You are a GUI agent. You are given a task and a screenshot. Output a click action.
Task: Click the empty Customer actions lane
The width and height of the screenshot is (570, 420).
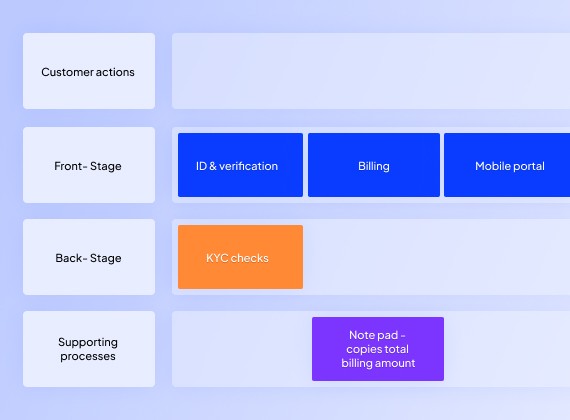(371, 71)
